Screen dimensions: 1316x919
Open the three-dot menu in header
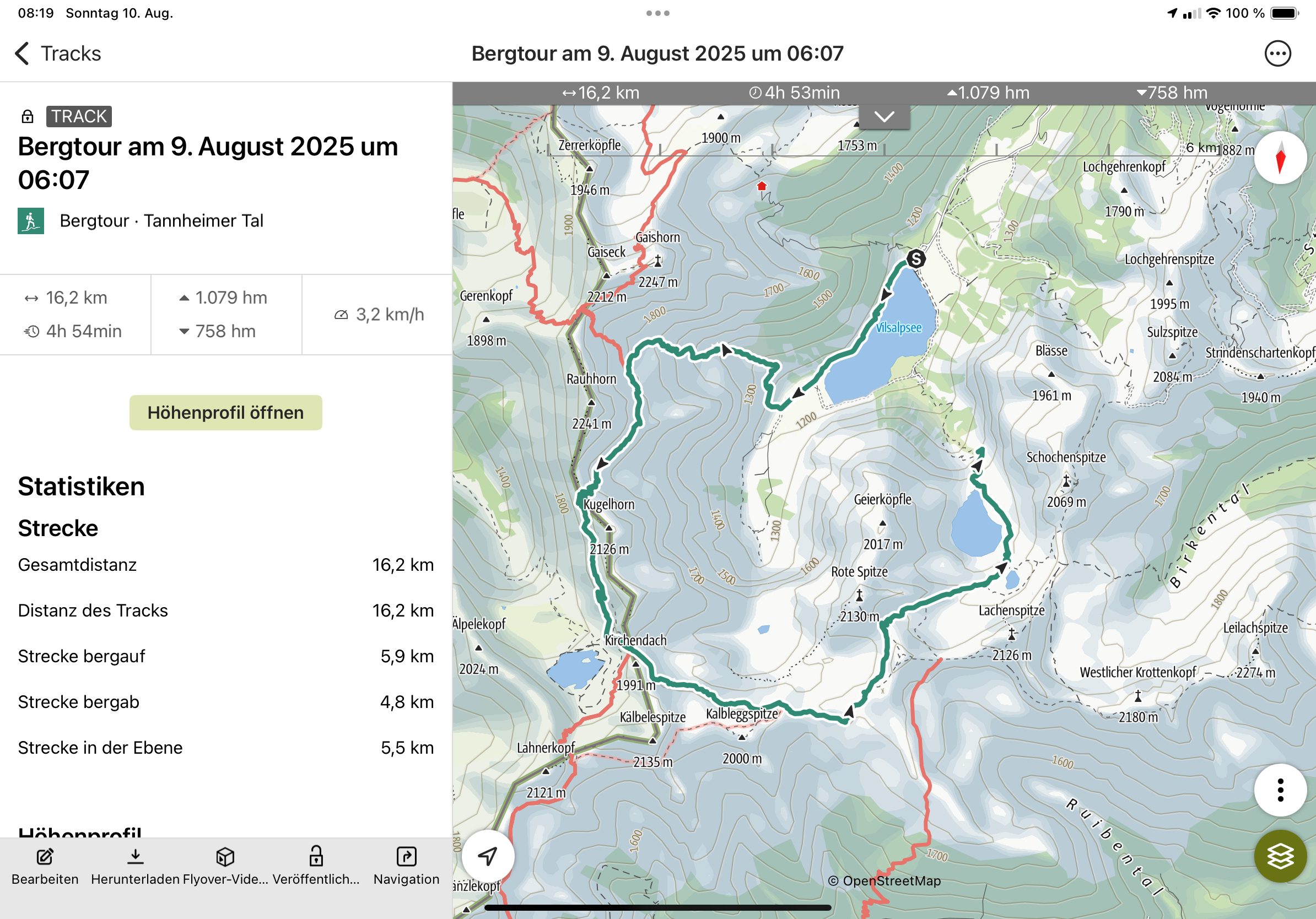coord(1277,54)
